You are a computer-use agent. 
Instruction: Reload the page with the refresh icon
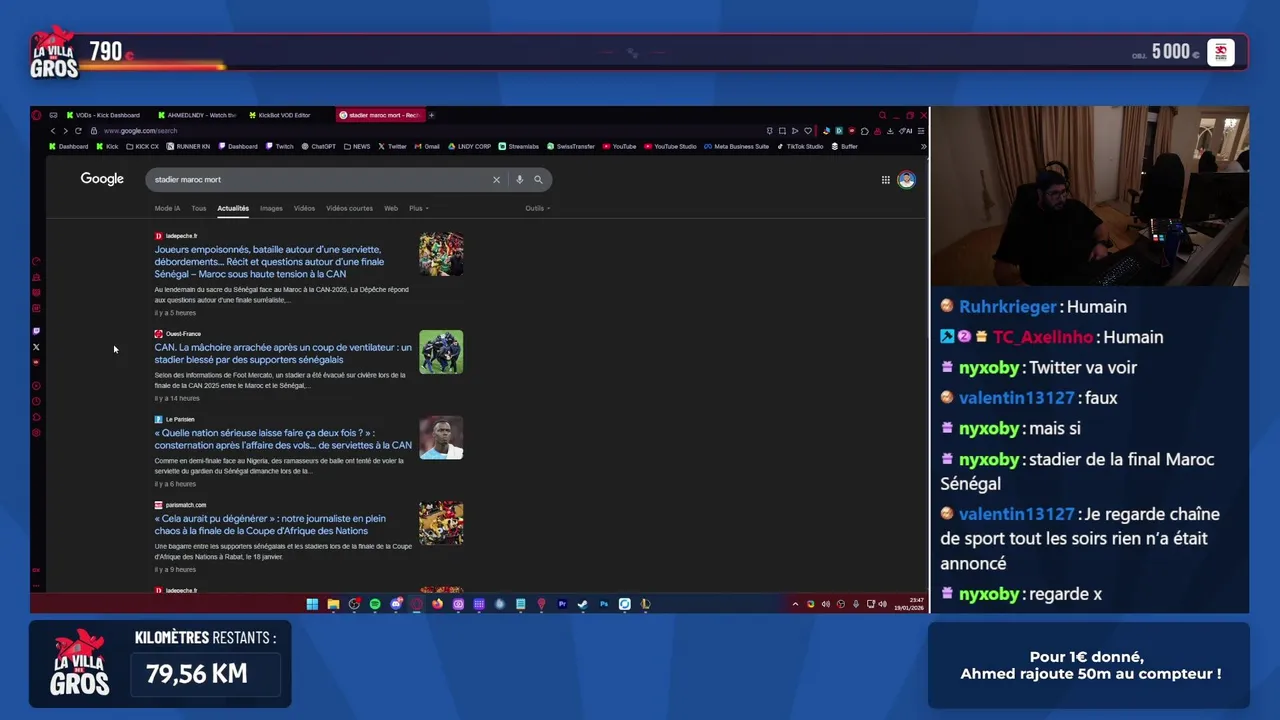pyautogui.click(x=78, y=131)
